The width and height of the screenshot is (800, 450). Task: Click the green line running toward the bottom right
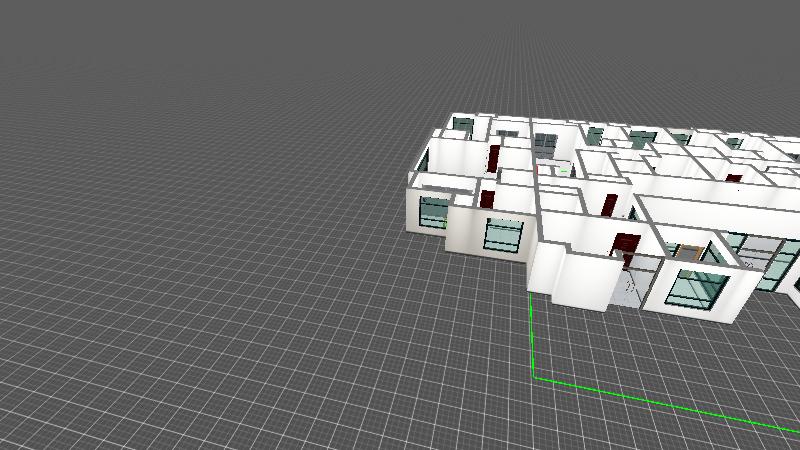point(670,405)
